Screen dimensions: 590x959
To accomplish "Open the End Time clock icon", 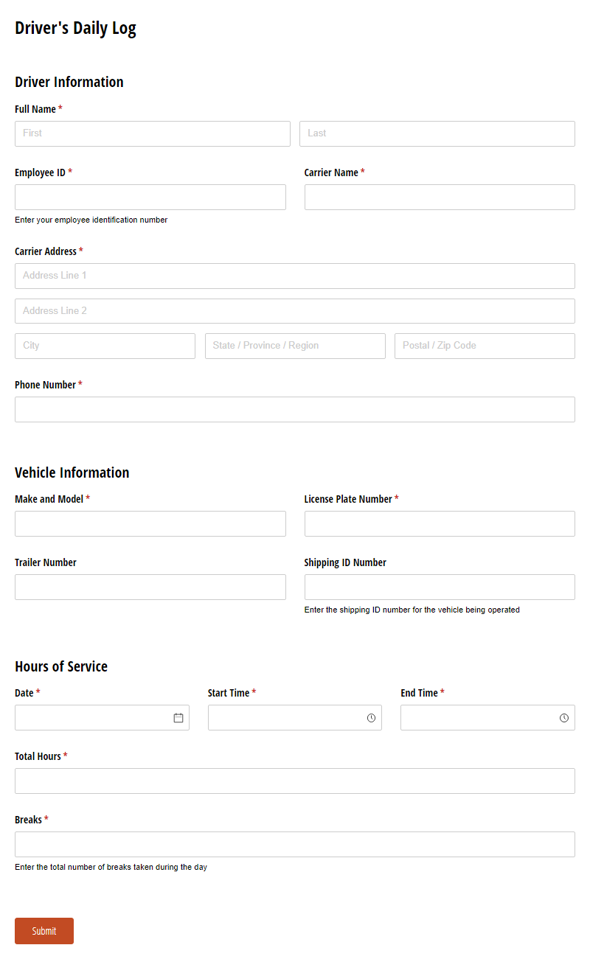I will [x=564, y=718].
